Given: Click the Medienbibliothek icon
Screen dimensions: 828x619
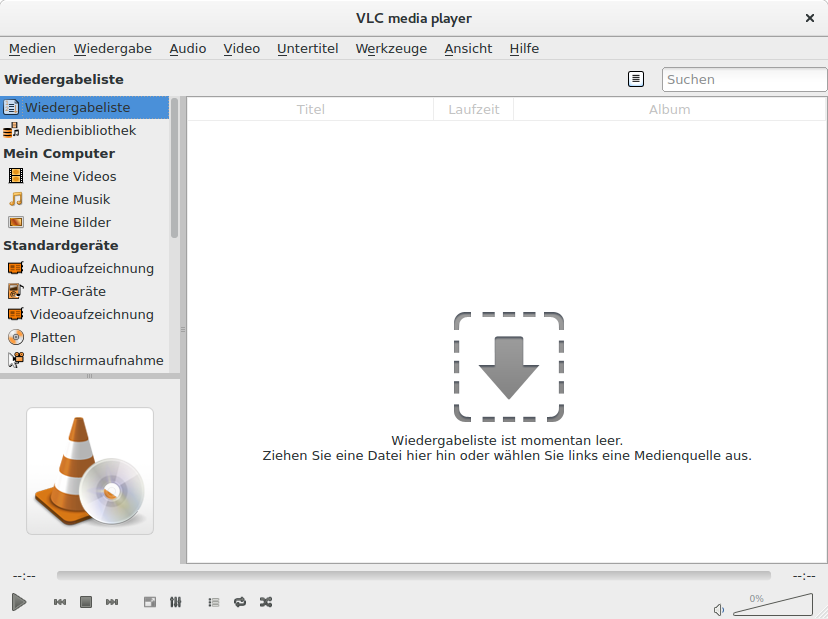Looking at the screenshot, I should [x=11, y=130].
